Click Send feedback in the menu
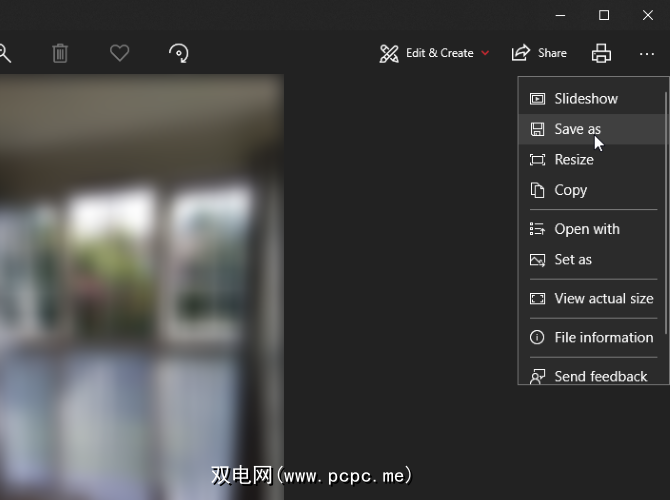670x500 pixels. click(591, 374)
